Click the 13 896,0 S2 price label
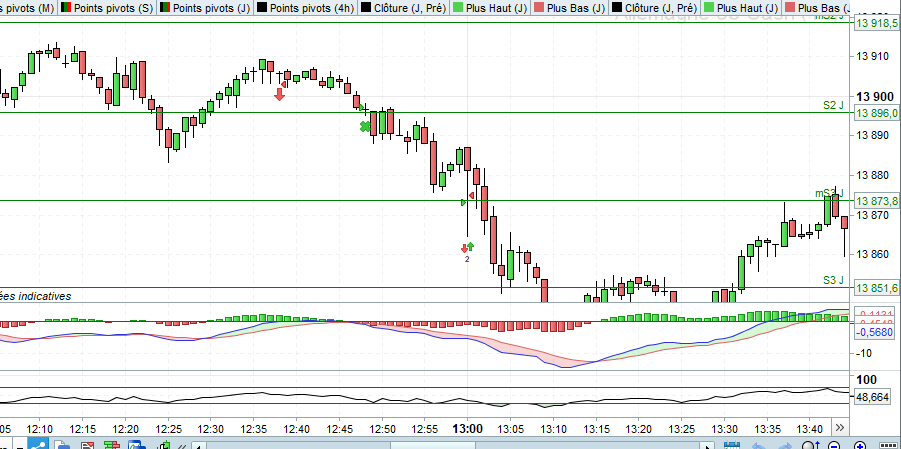901x449 pixels. coord(876,113)
